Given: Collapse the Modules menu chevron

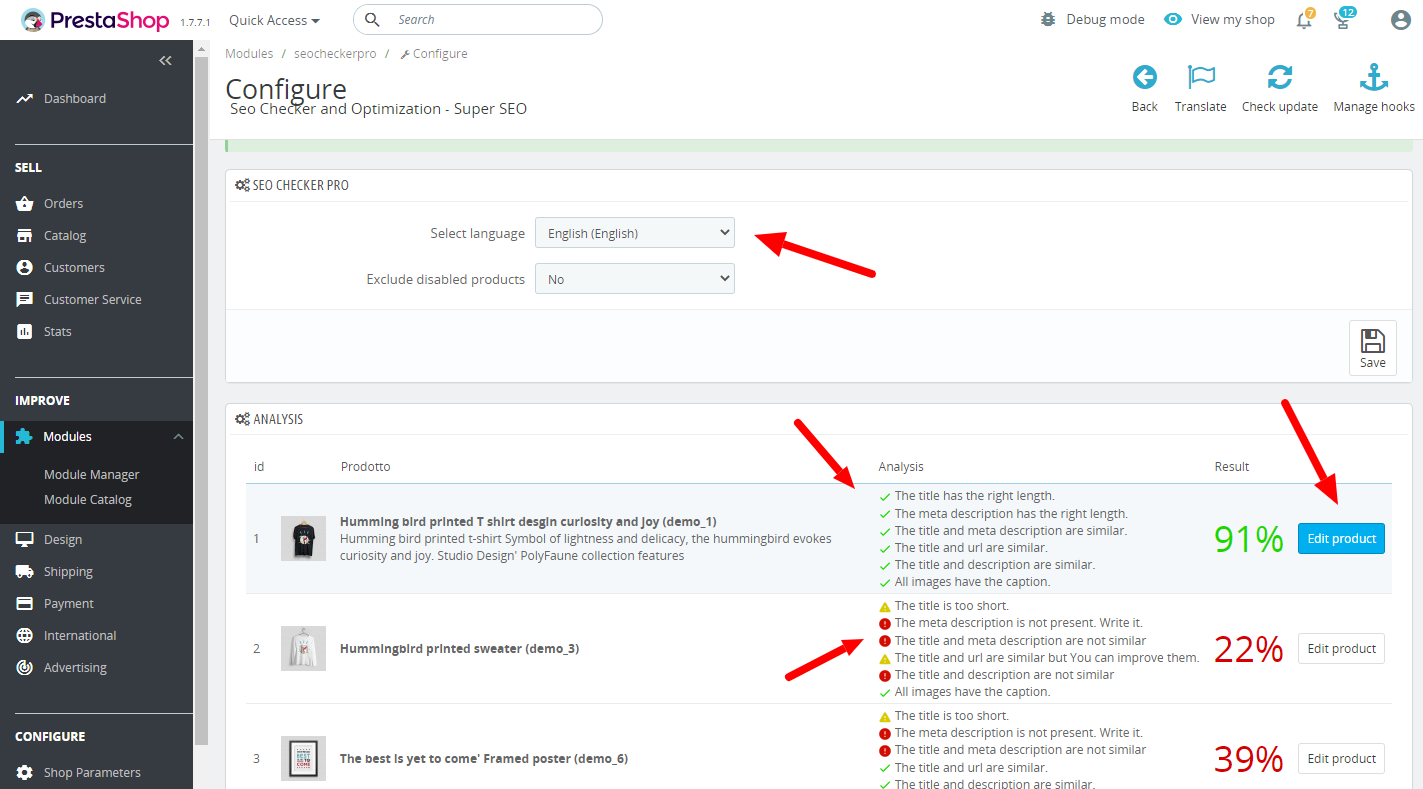Looking at the screenshot, I should [178, 437].
